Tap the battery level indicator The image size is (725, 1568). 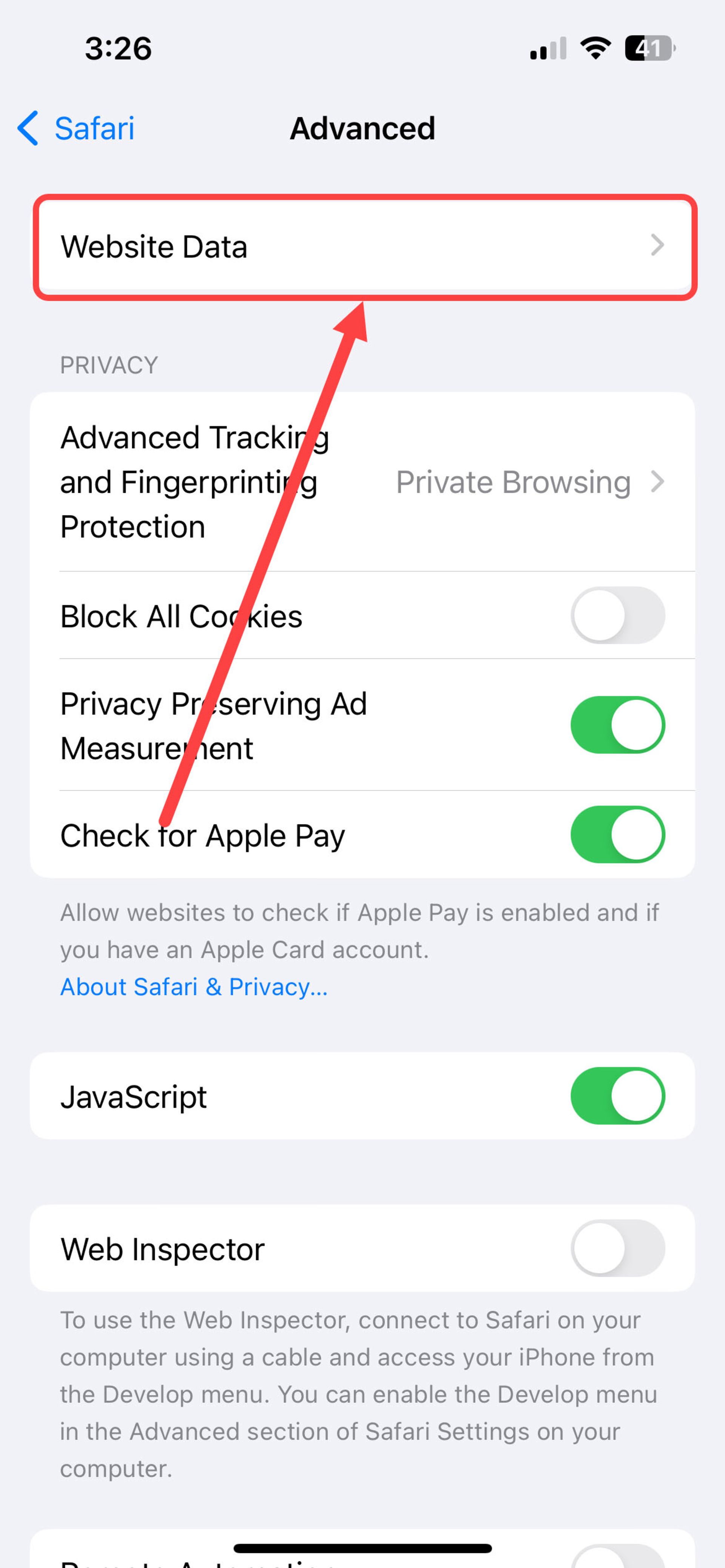pyautogui.click(x=650, y=48)
